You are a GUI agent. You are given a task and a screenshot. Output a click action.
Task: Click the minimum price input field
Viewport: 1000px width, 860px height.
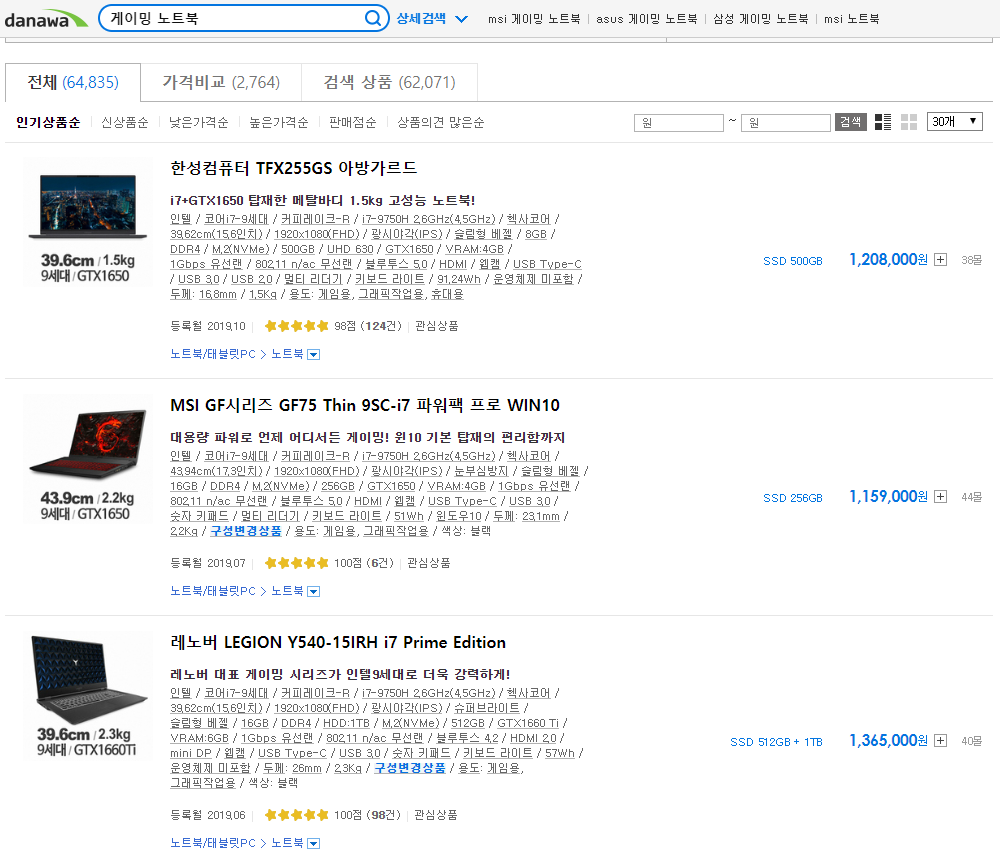pos(679,122)
